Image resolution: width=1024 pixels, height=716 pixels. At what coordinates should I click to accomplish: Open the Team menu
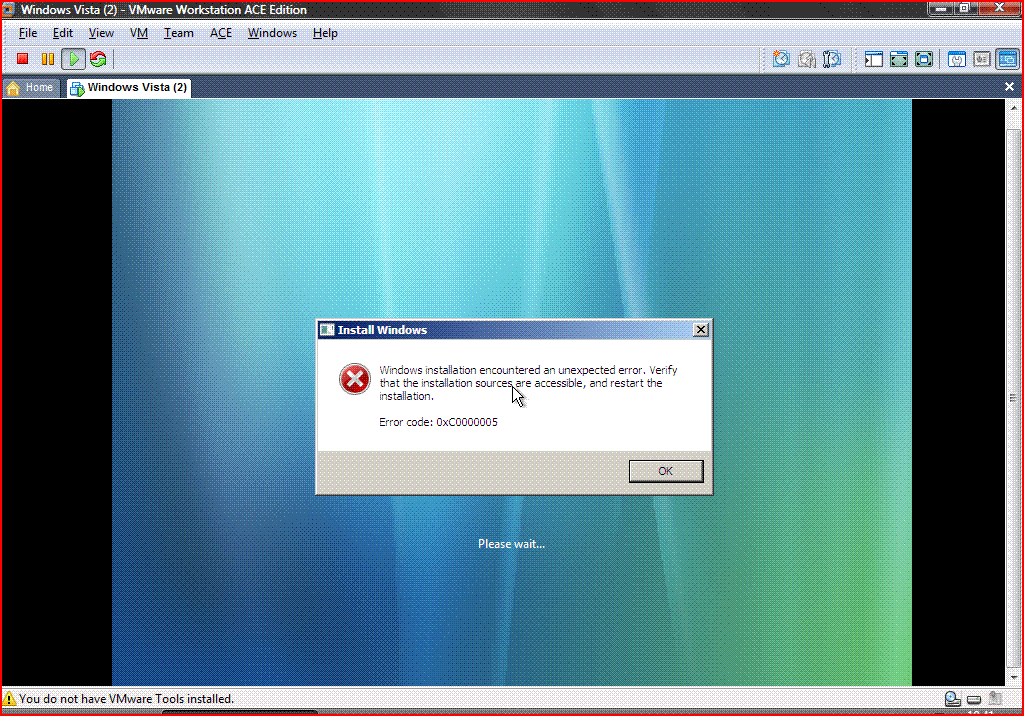[x=178, y=33]
